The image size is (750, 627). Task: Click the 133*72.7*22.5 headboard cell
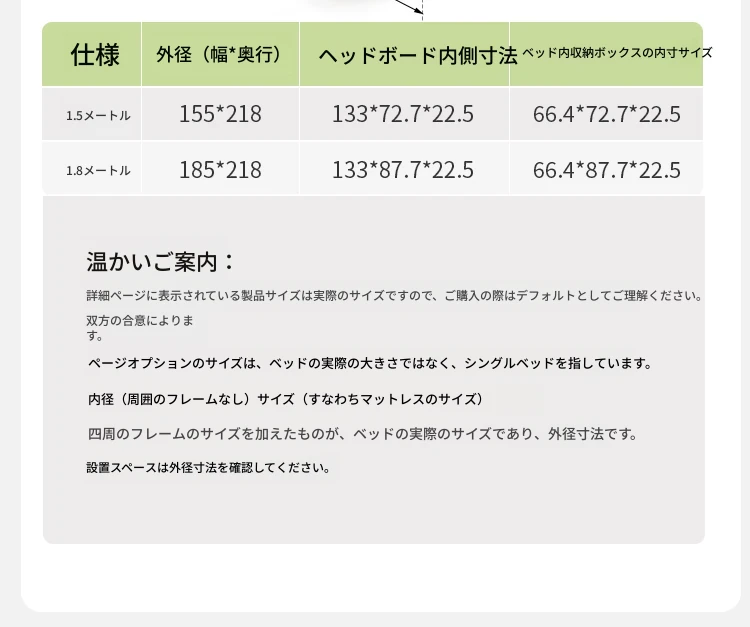pos(403,114)
